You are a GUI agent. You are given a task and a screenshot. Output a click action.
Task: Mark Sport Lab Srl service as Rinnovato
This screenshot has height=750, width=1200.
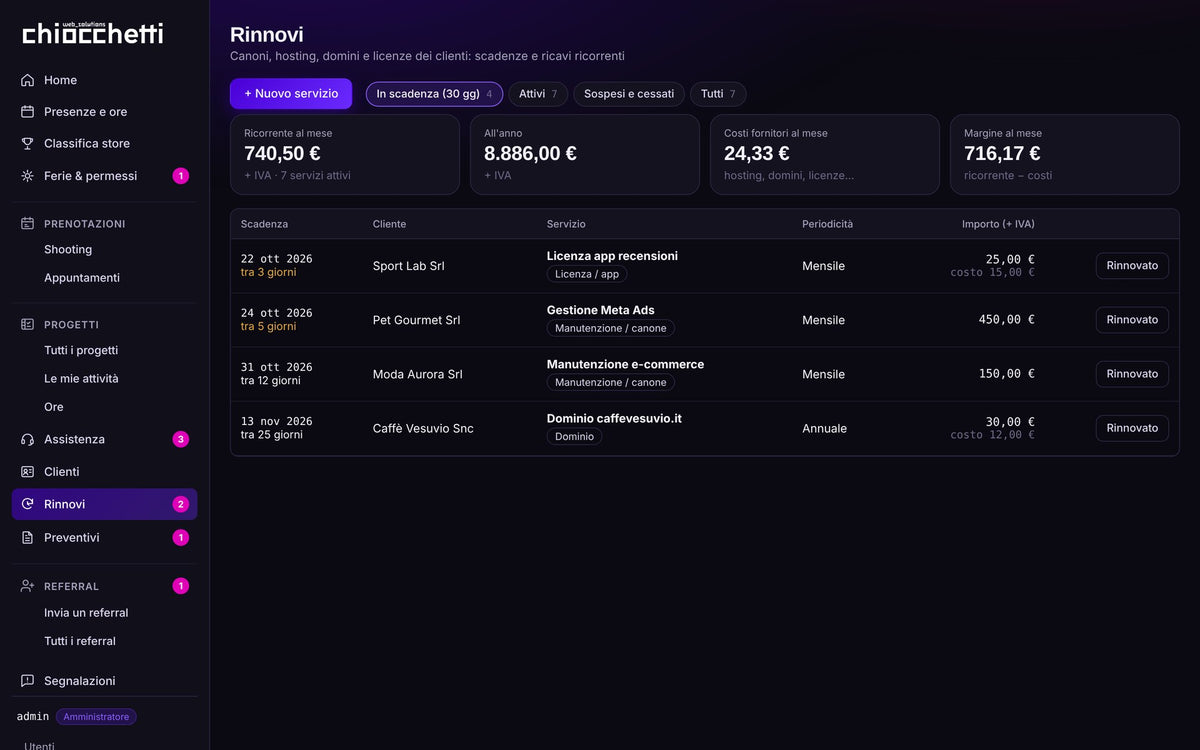[x=1132, y=266]
